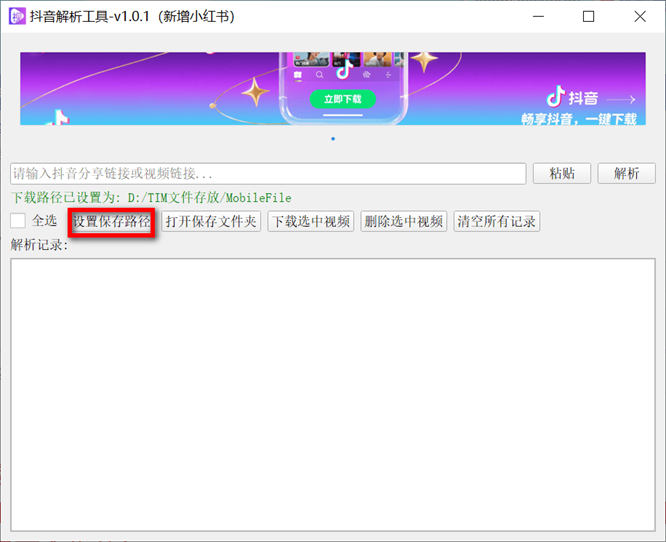Click inside the empty 解析记录 list area
This screenshot has width=666, height=542.
pyautogui.click(x=332, y=395)
